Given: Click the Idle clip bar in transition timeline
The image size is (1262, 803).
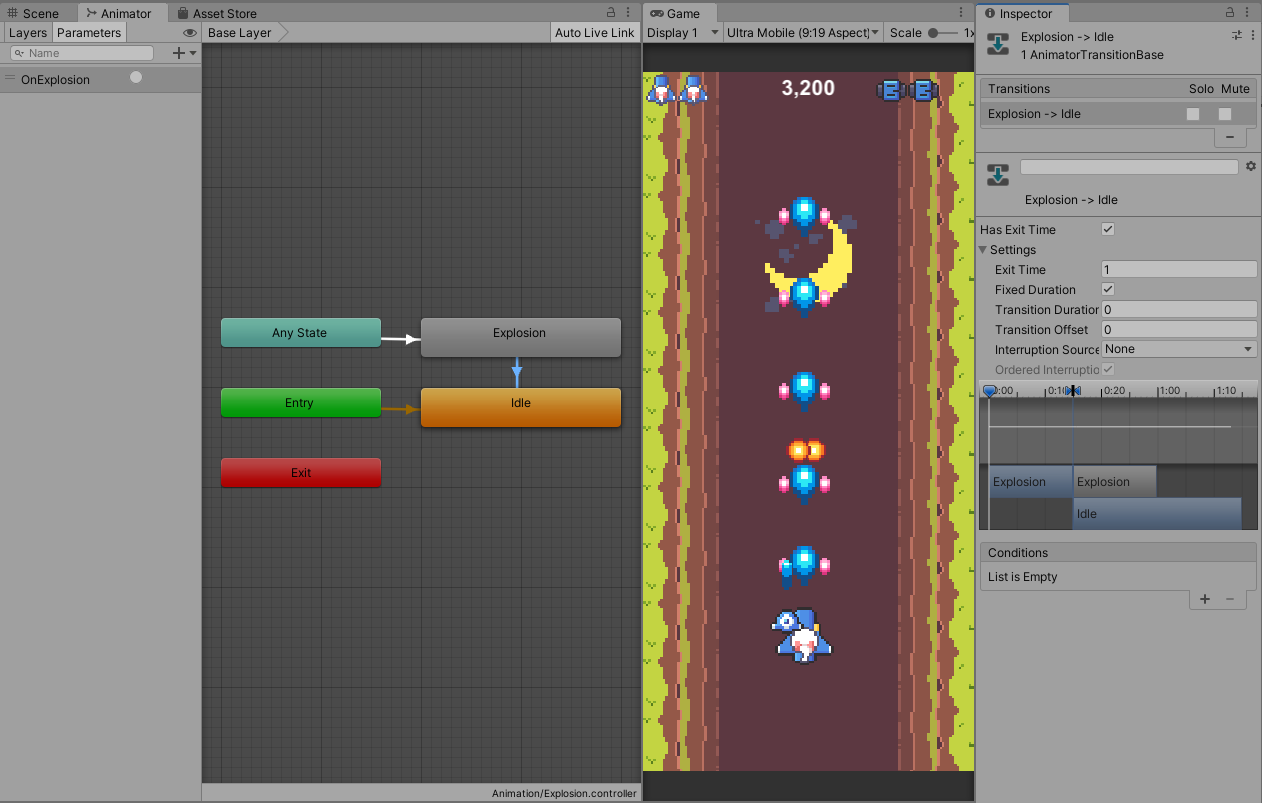Looking at the screenshot, I should pos(1157,513).
